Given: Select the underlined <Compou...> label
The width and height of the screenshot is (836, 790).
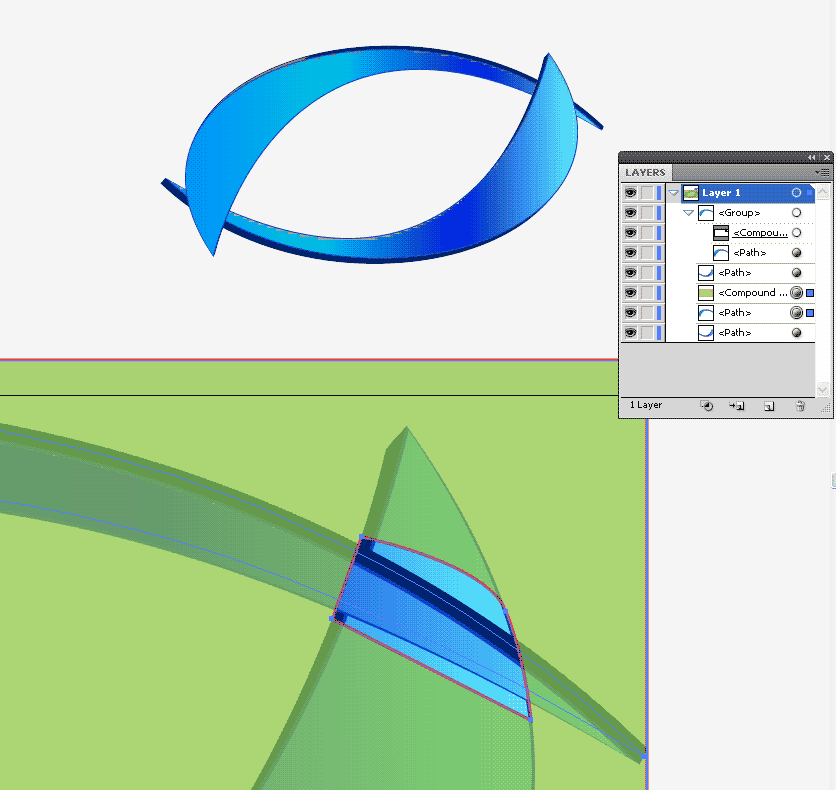Looking at the screenshot, I should coord(760,232).
